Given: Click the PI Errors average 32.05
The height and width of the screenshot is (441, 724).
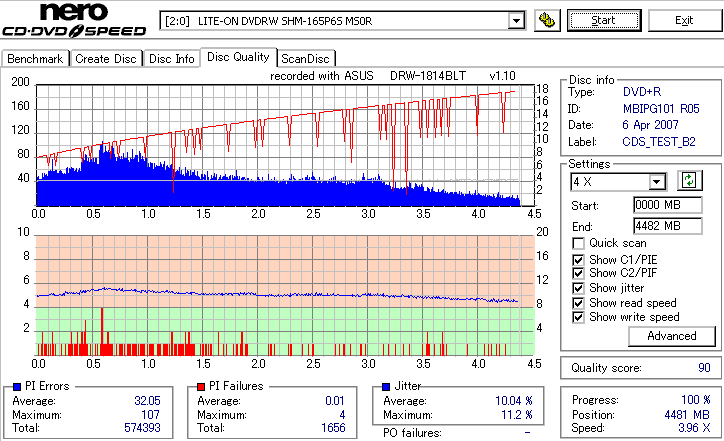Looking at the screenshot, I should click(147, 401).
